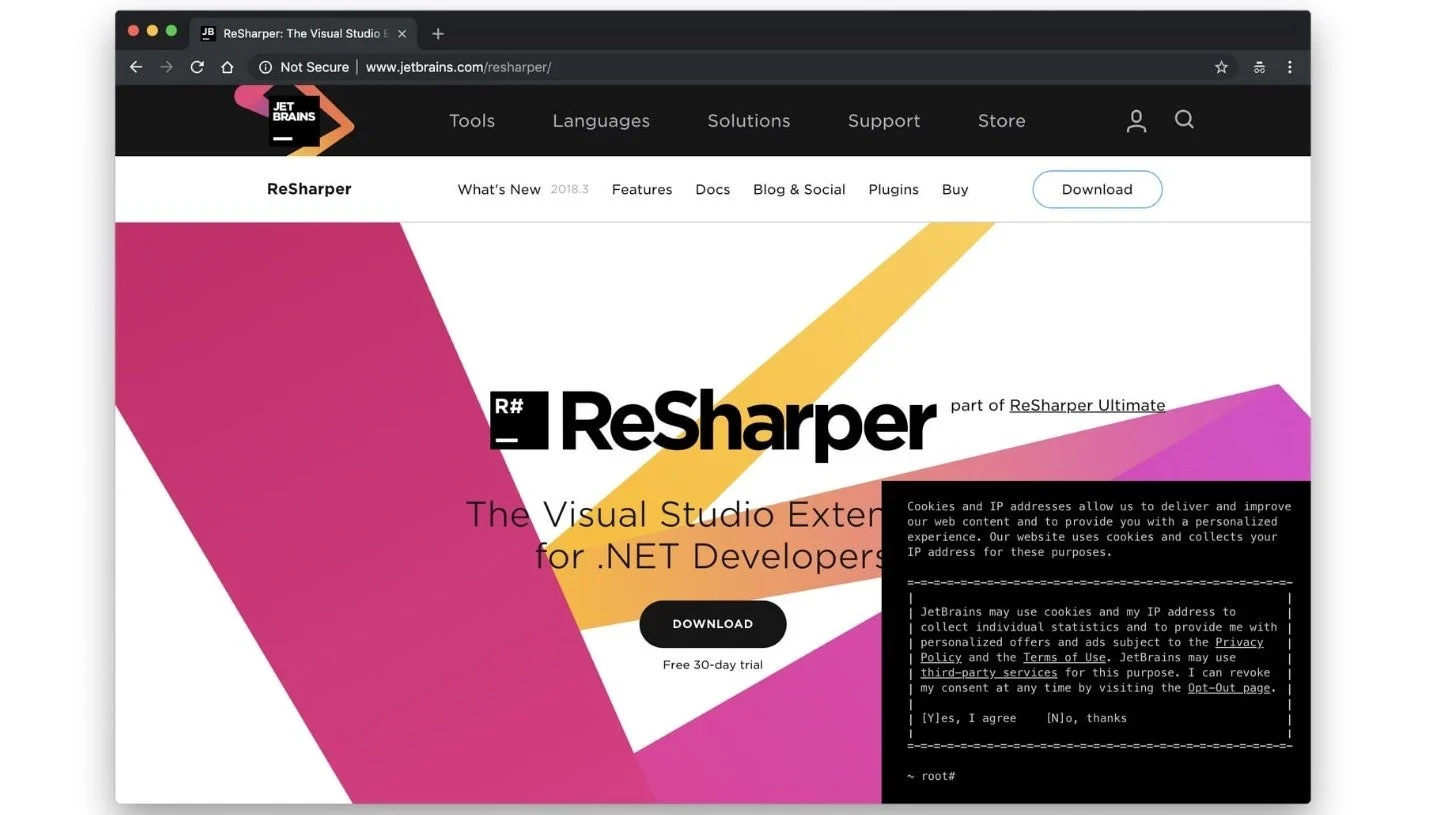Open What's New page
This screenshot has width=1431, height=815.
(499, 189)
